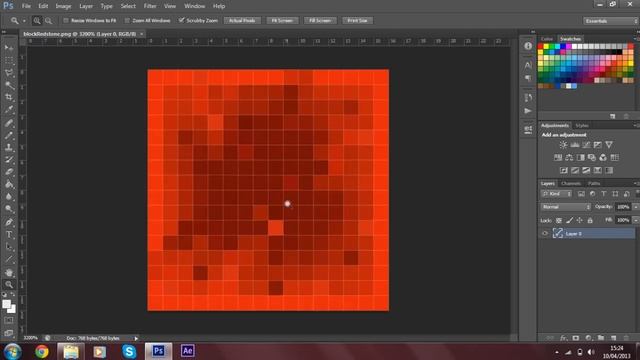Select the Lasso tool

(9, 73)
